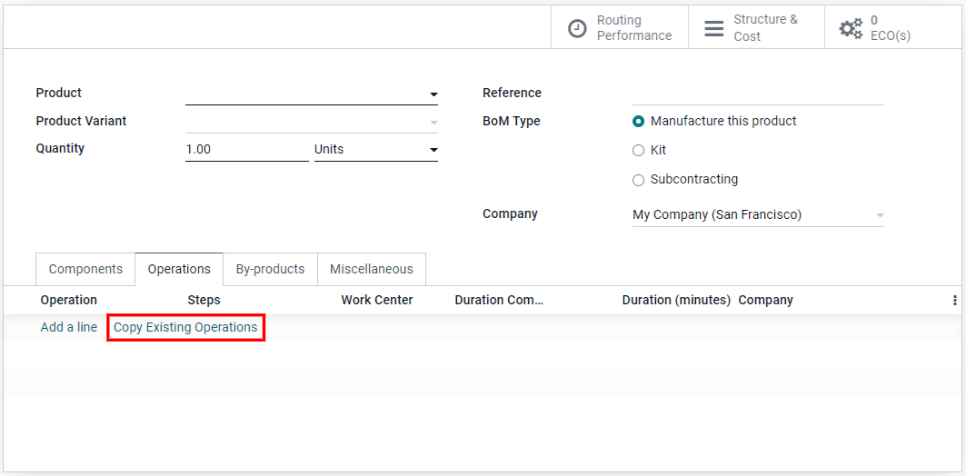Image resolution: width=966 pixels, height=476 pixels.
Task: Sort by Work Center column header
Action: [x=376, y=300]
